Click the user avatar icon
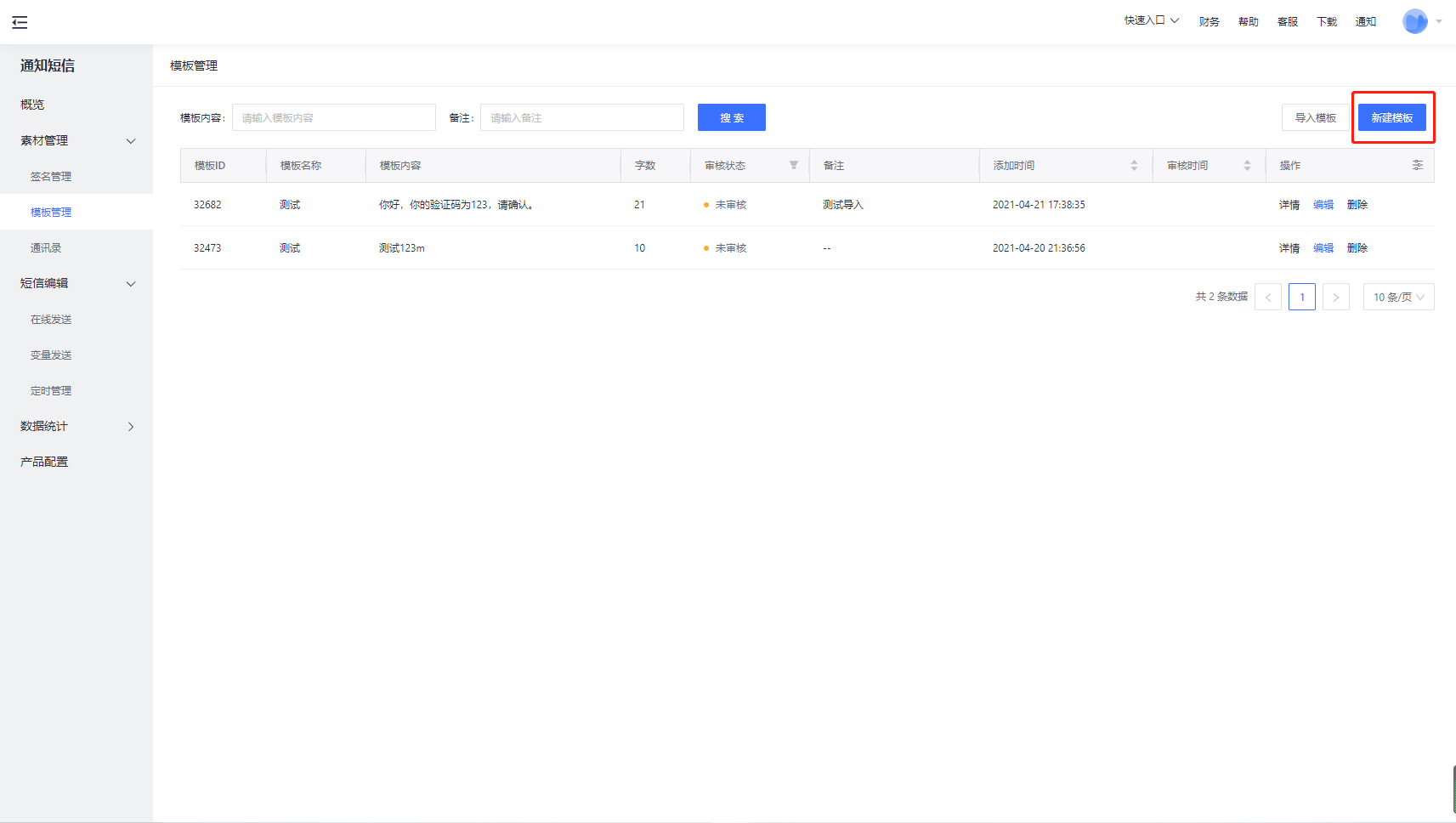1456x823 pixels. (1414, 21)
